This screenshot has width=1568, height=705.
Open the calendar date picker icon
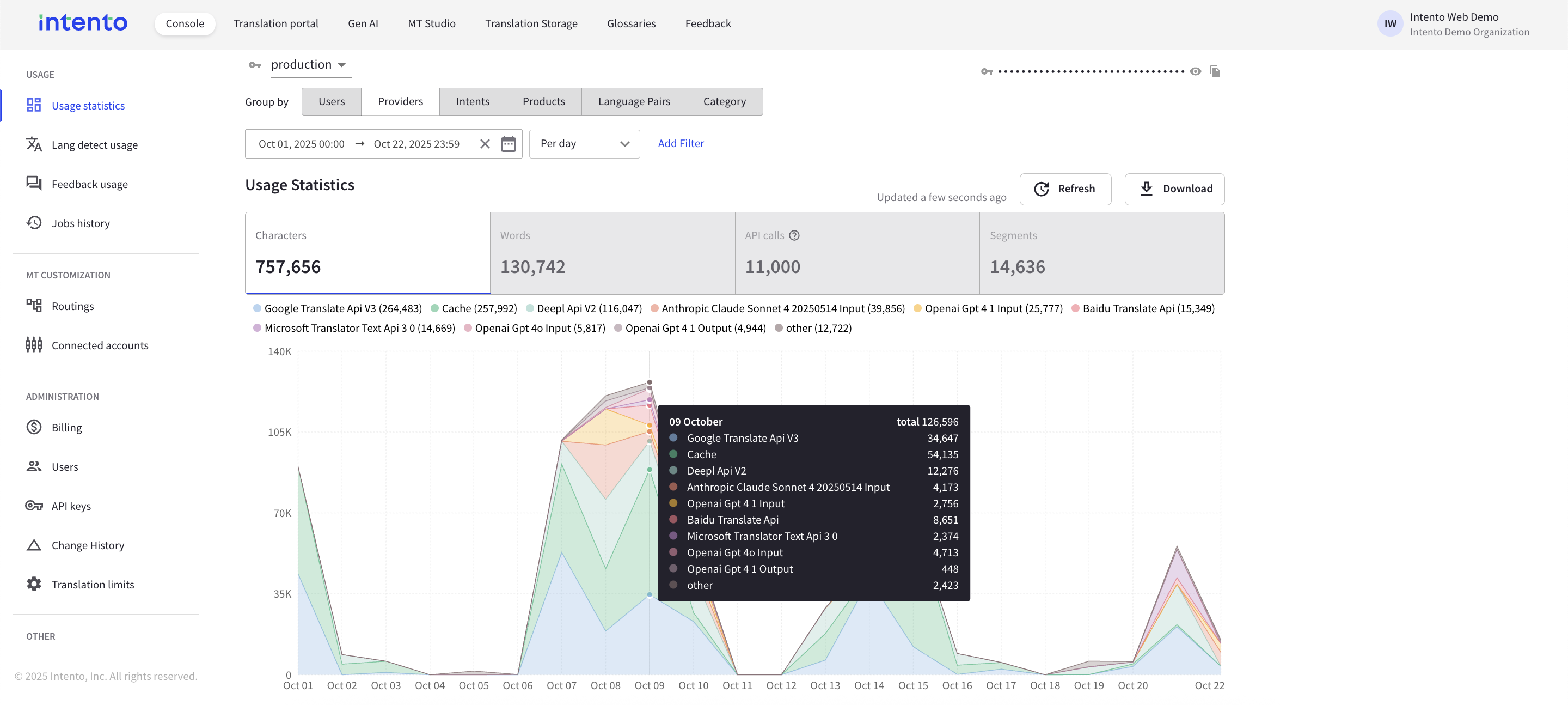point(509,144)
